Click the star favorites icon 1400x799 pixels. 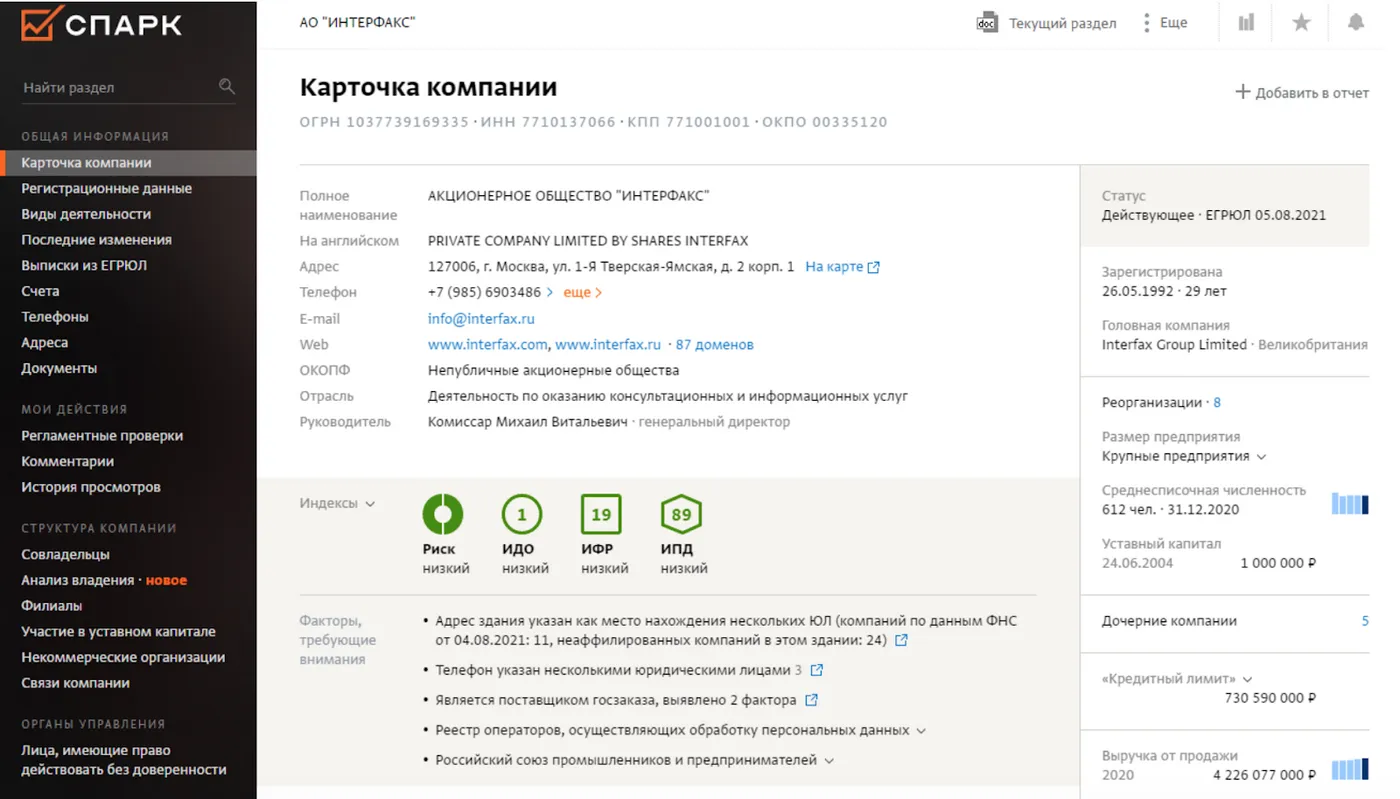coord(1301,22)
